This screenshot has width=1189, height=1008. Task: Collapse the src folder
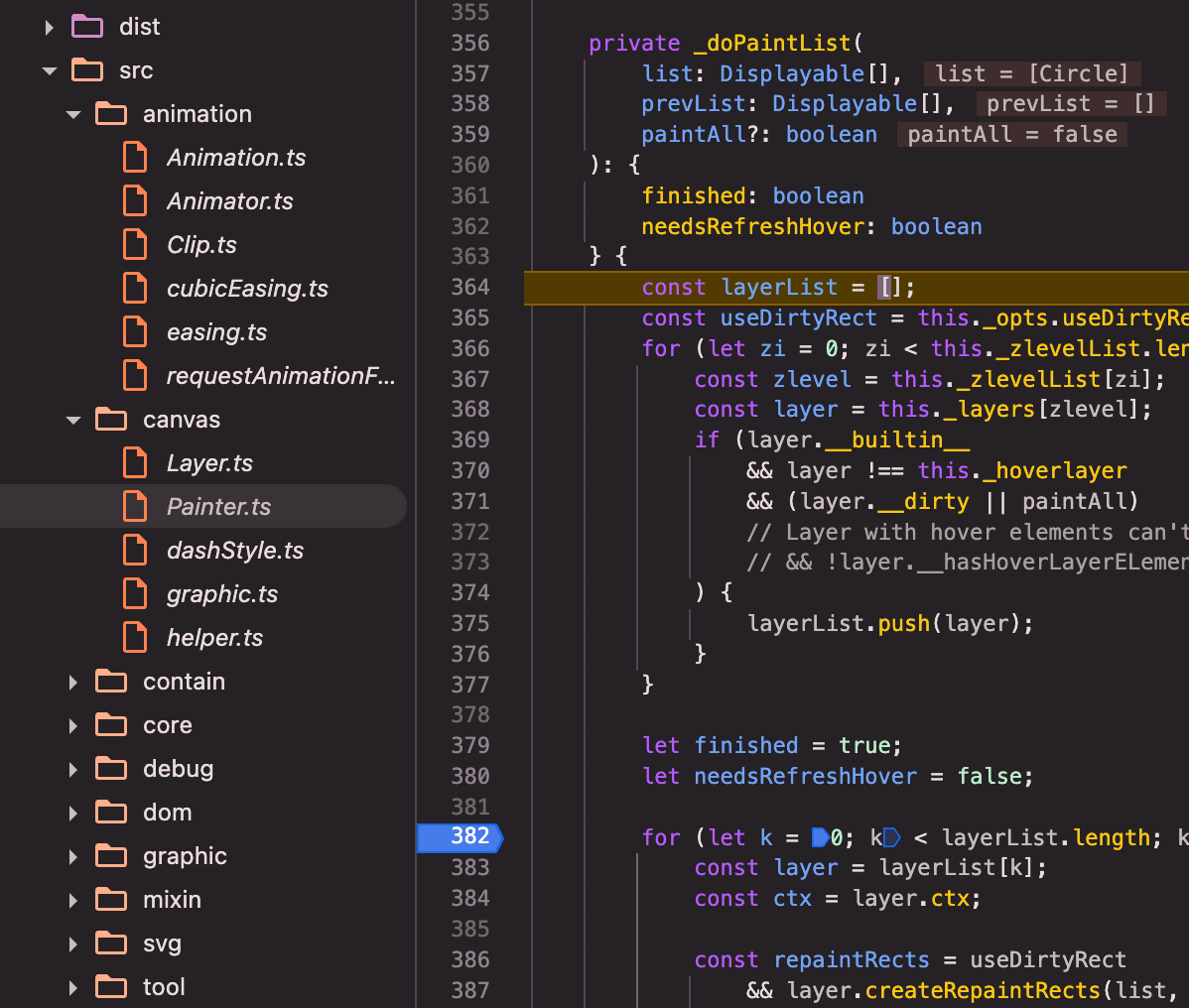tap(50, 70)
